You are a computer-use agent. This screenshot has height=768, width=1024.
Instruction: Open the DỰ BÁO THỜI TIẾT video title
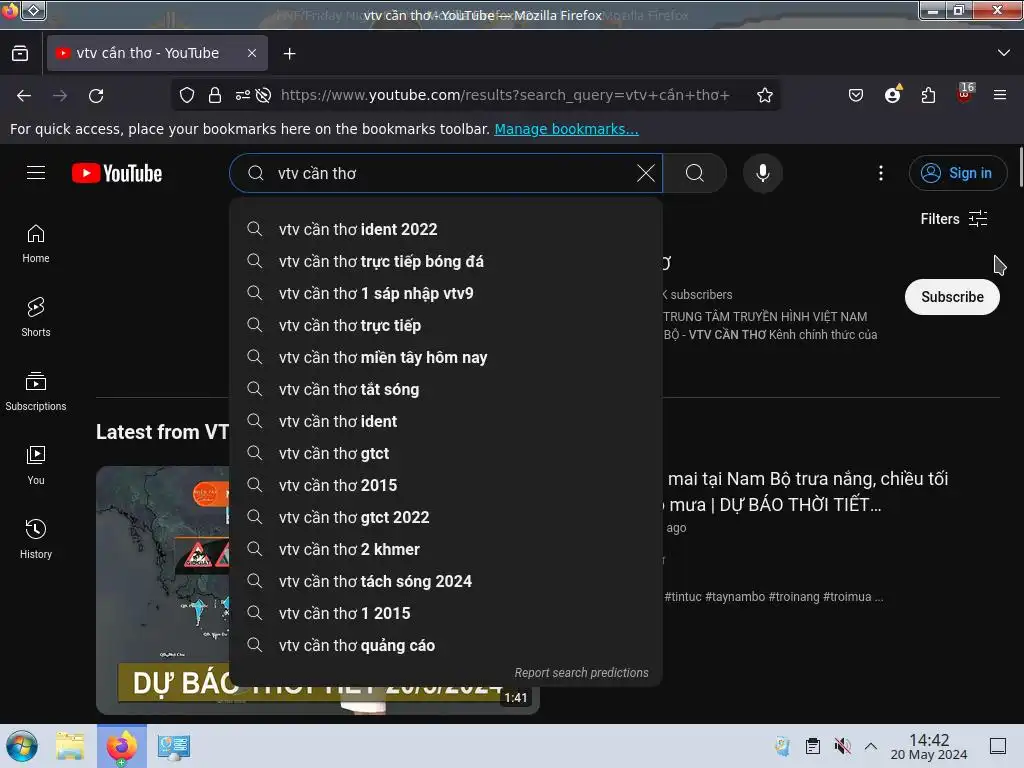[805, 491]
